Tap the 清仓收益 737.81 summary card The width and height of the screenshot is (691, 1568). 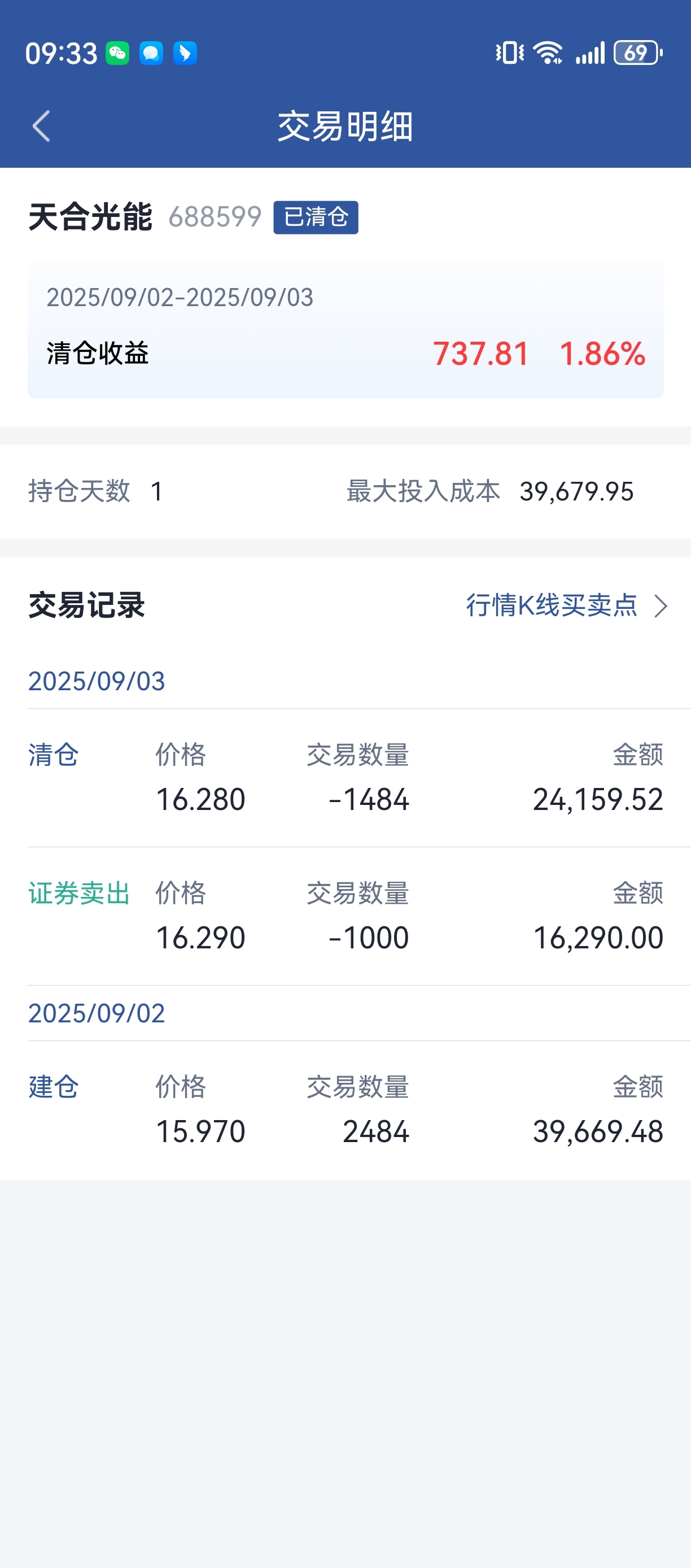[x=345, y=330]
